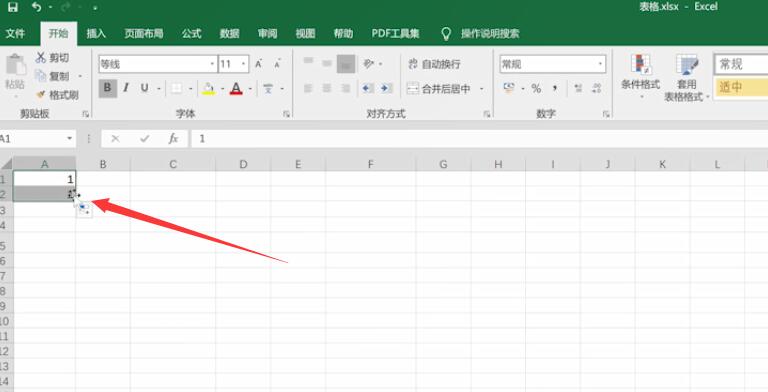Click 合并后居中 merge button
768x392 pixels.
tap(438, 89)
